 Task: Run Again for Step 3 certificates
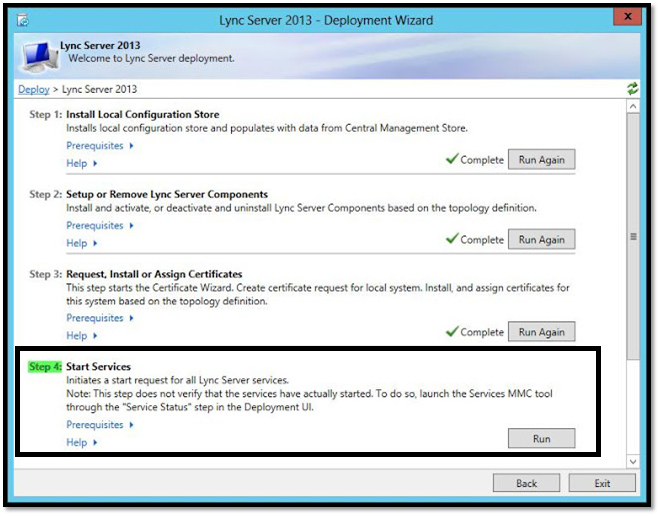coord(541,332)
